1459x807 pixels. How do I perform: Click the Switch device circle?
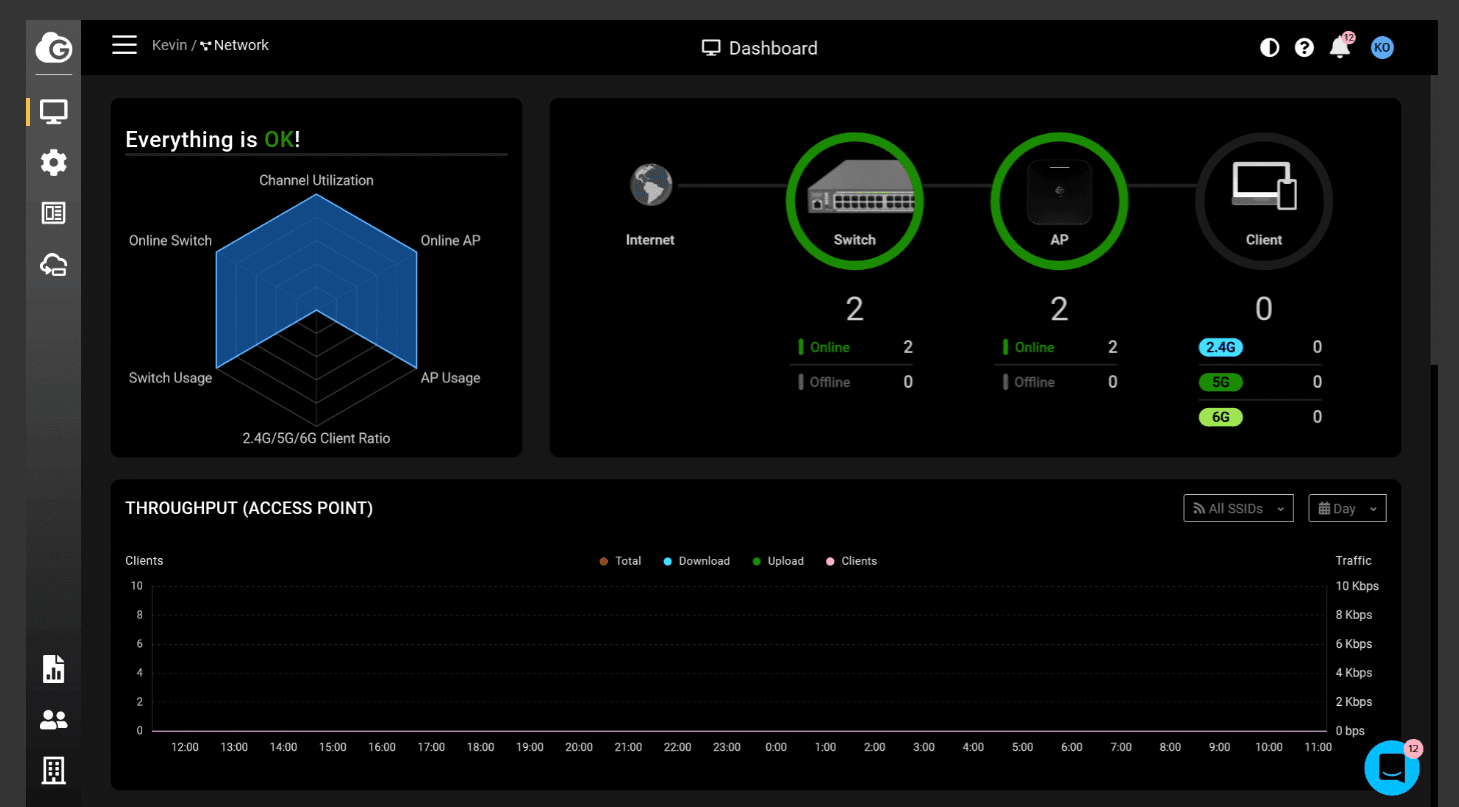tap(855, 201)
